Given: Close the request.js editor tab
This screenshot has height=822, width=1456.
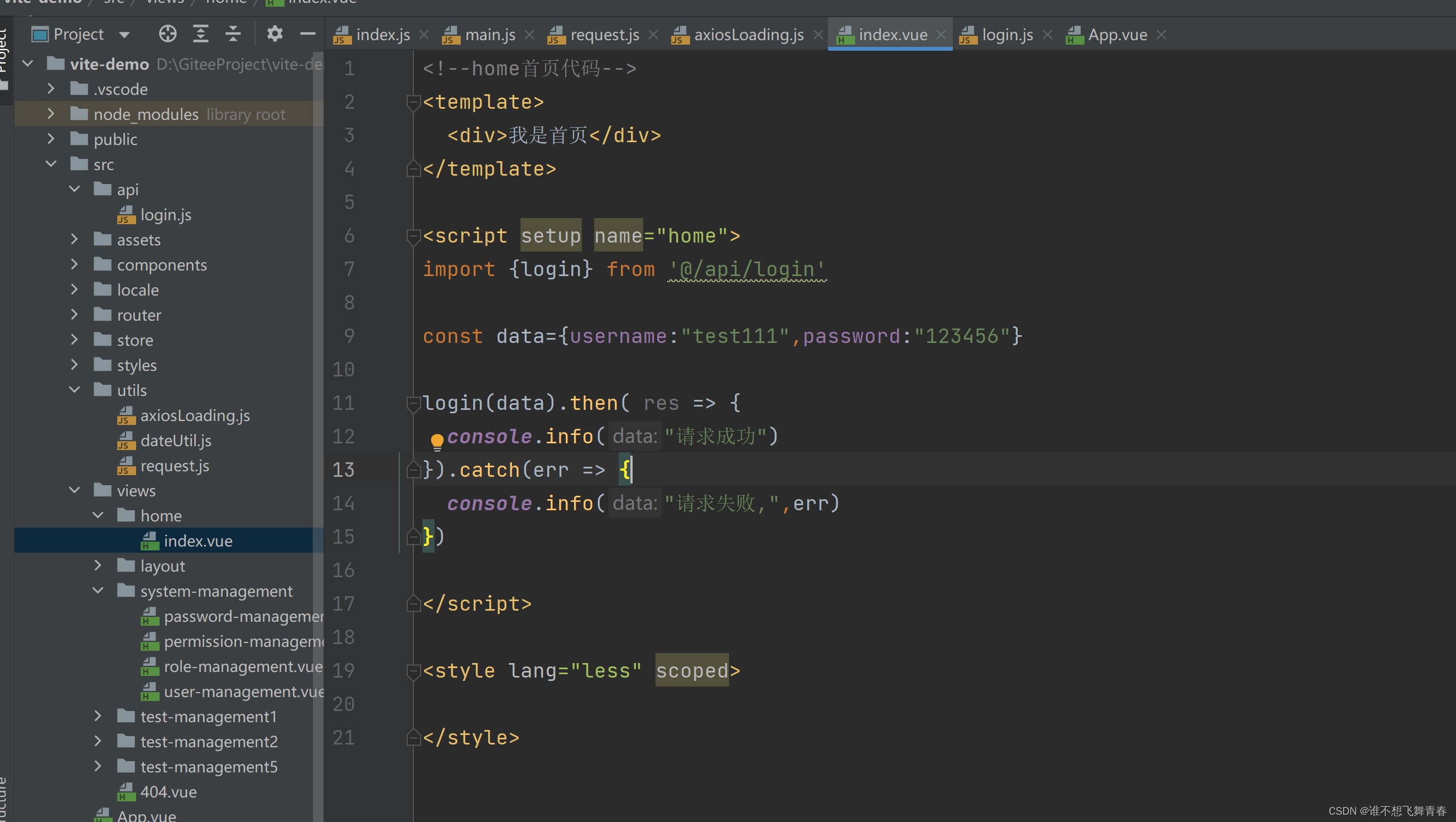Looking at the screenshot, I should (x=653, y=35).
